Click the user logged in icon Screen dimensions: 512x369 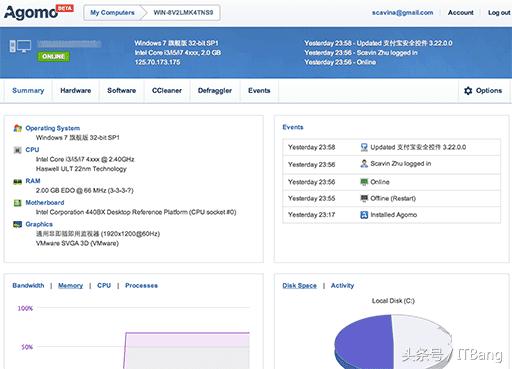[x=364, y=164]
